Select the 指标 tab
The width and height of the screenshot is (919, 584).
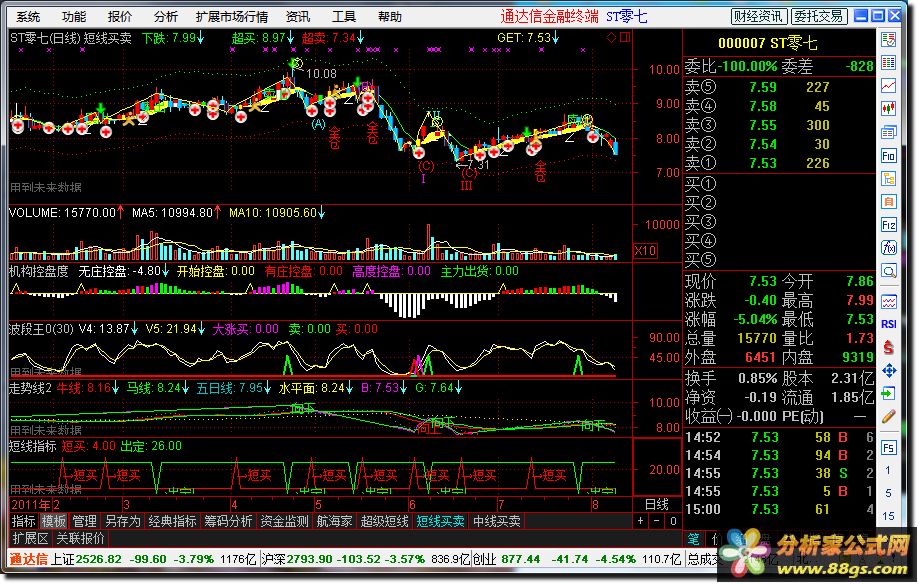[24, 521]
